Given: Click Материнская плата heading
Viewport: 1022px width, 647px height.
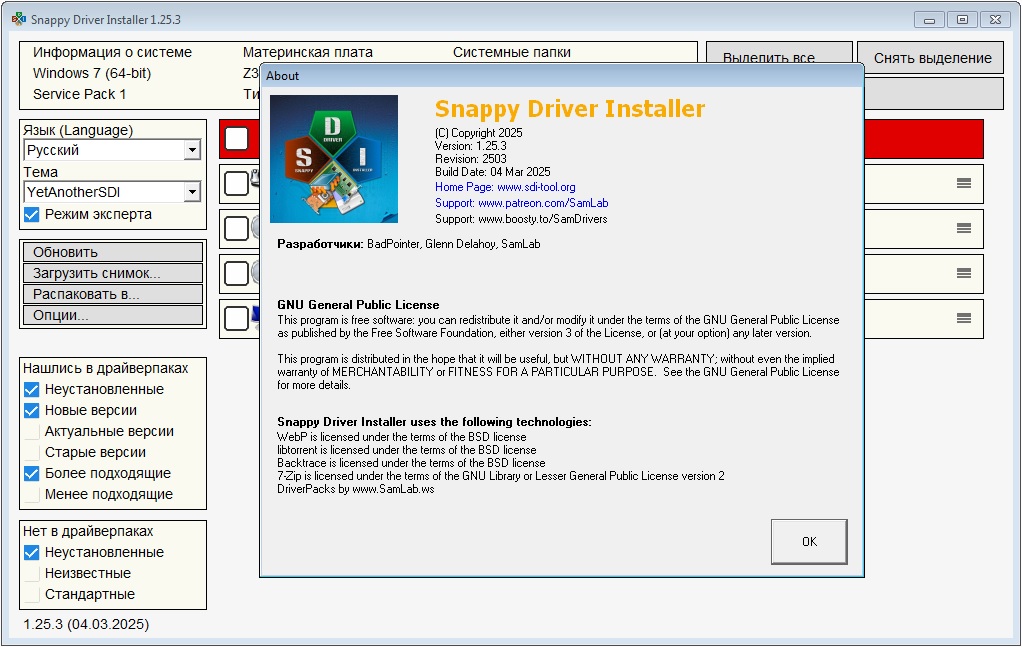Looking at the screenshot, I should click(308, 52).
